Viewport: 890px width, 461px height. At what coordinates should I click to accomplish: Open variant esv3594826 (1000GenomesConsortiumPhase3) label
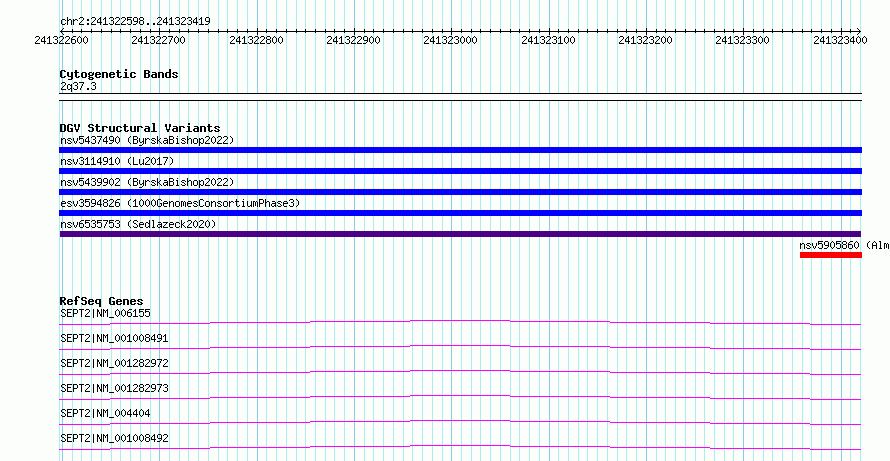click(180, 203)
